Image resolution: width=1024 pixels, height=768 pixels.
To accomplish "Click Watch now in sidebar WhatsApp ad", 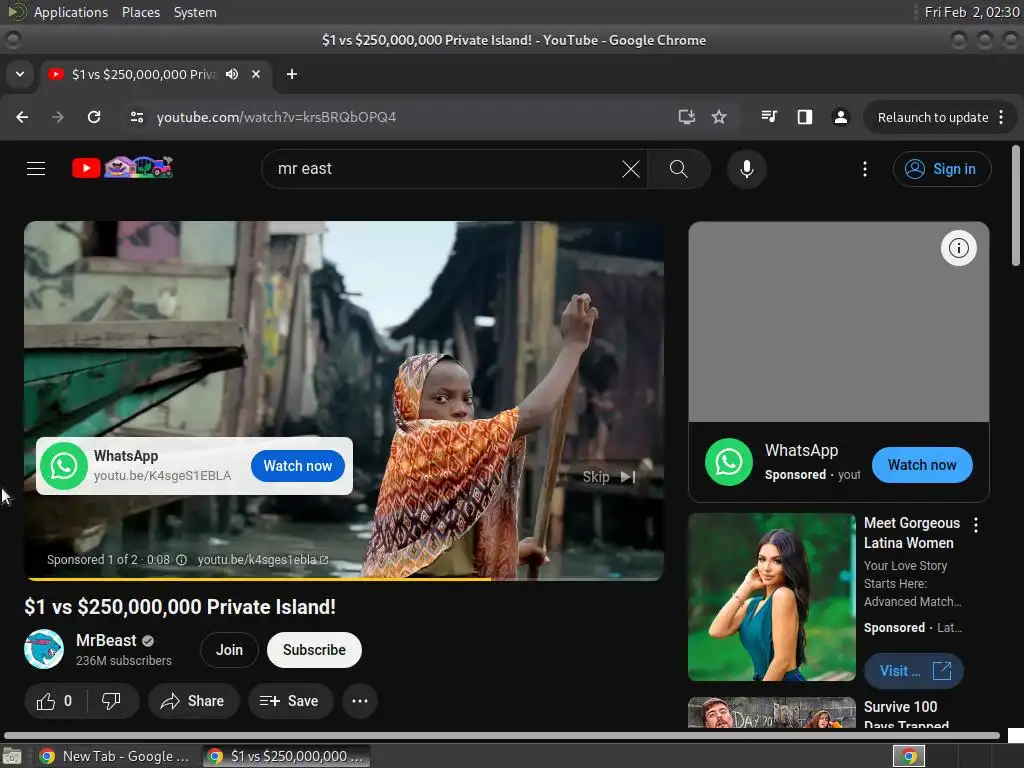I will click(x=922, y=465).
